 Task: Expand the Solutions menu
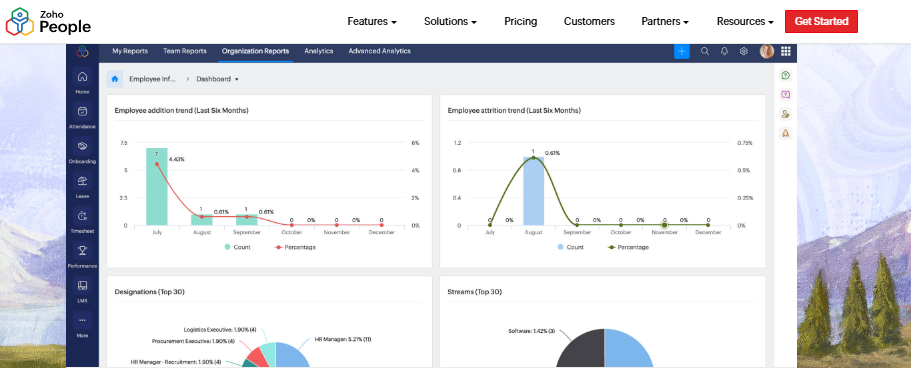click(450, 22)
